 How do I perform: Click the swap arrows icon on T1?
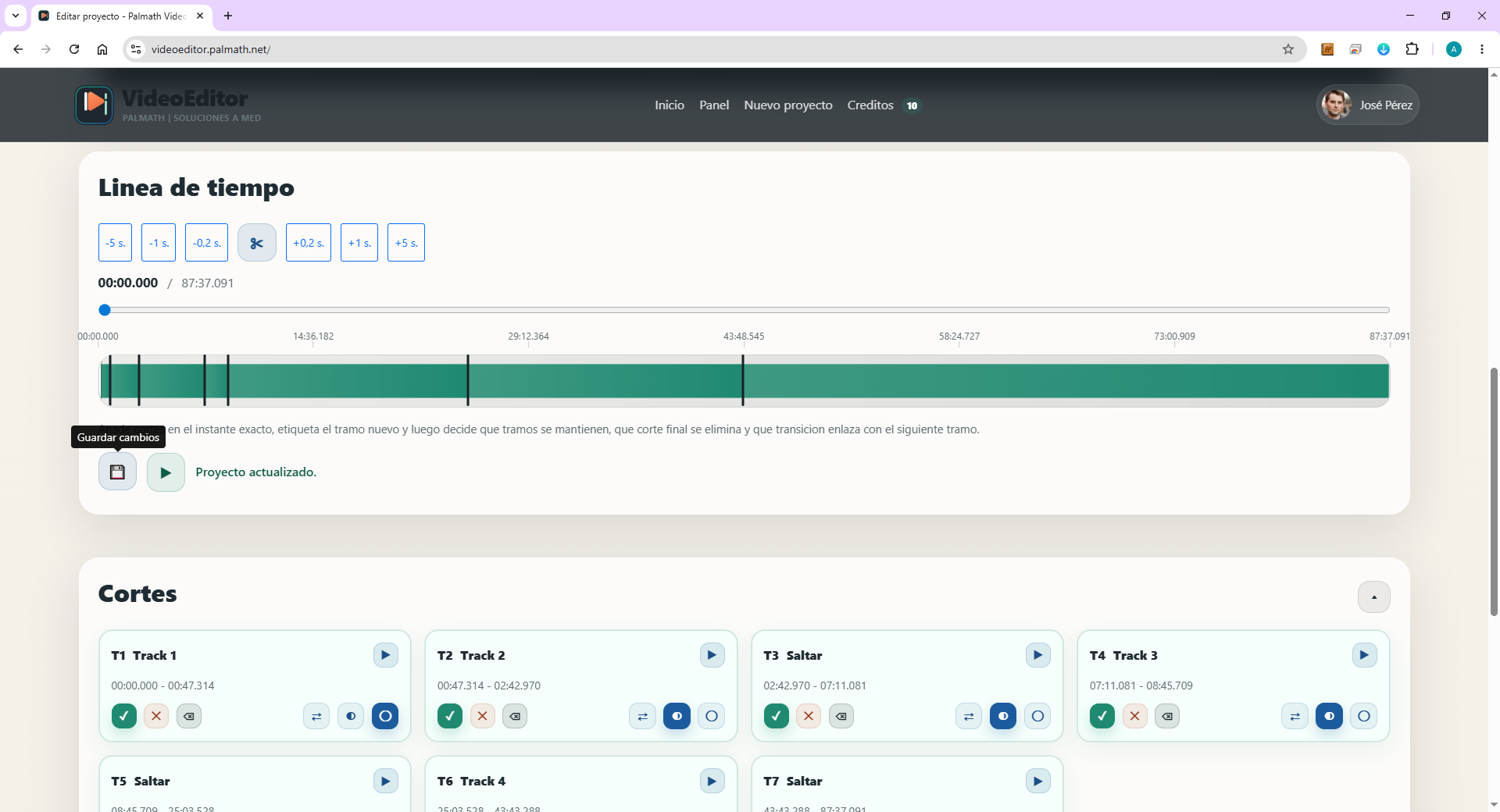point(316,716)
